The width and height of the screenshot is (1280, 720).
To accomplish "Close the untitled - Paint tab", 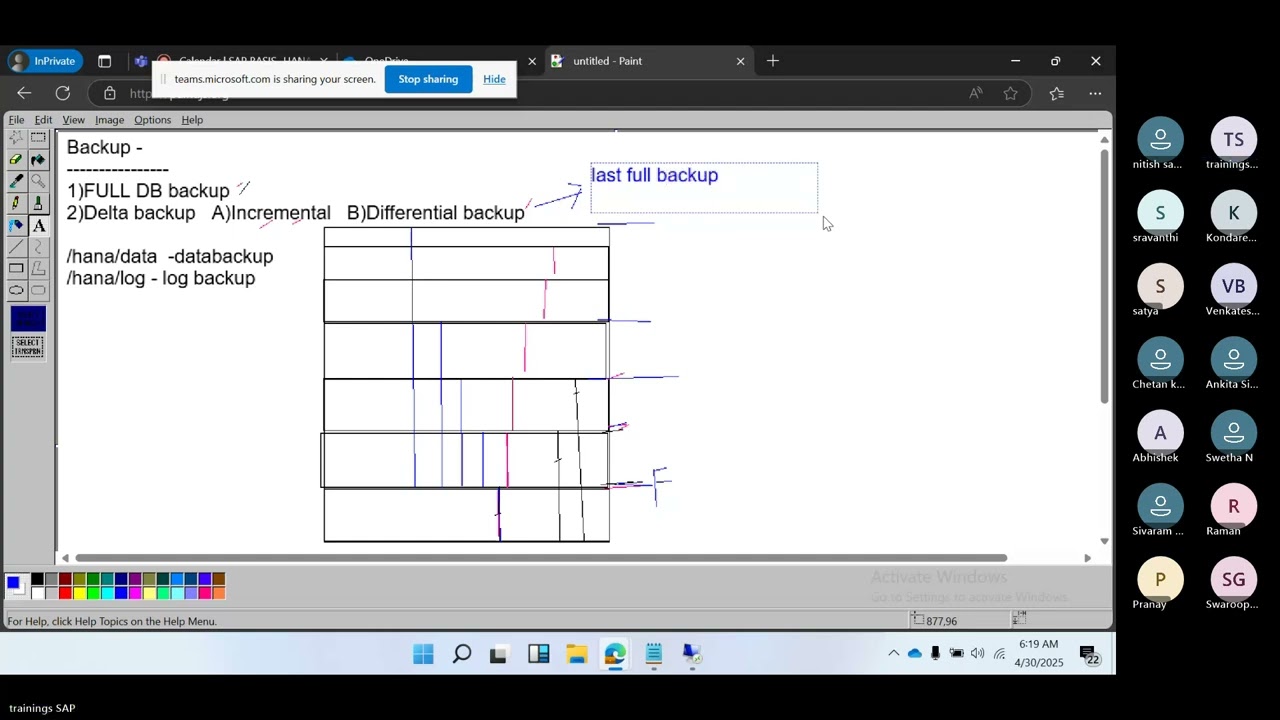I will (740, 61).
